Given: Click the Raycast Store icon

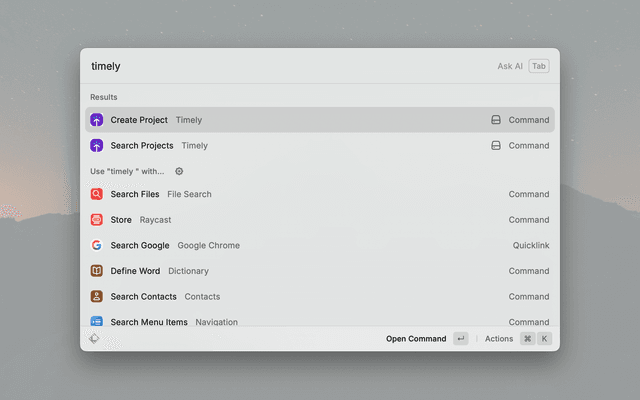Looking at the screenshot, I should click(x=97, y=220).
